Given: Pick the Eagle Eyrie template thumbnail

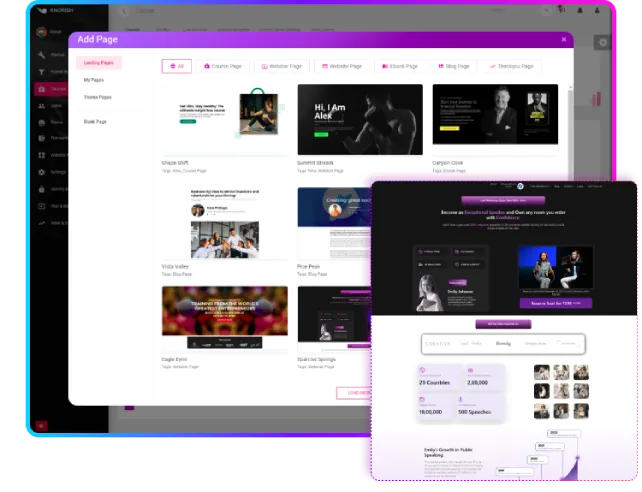Looking at the screenshot, I should [225, 318].
